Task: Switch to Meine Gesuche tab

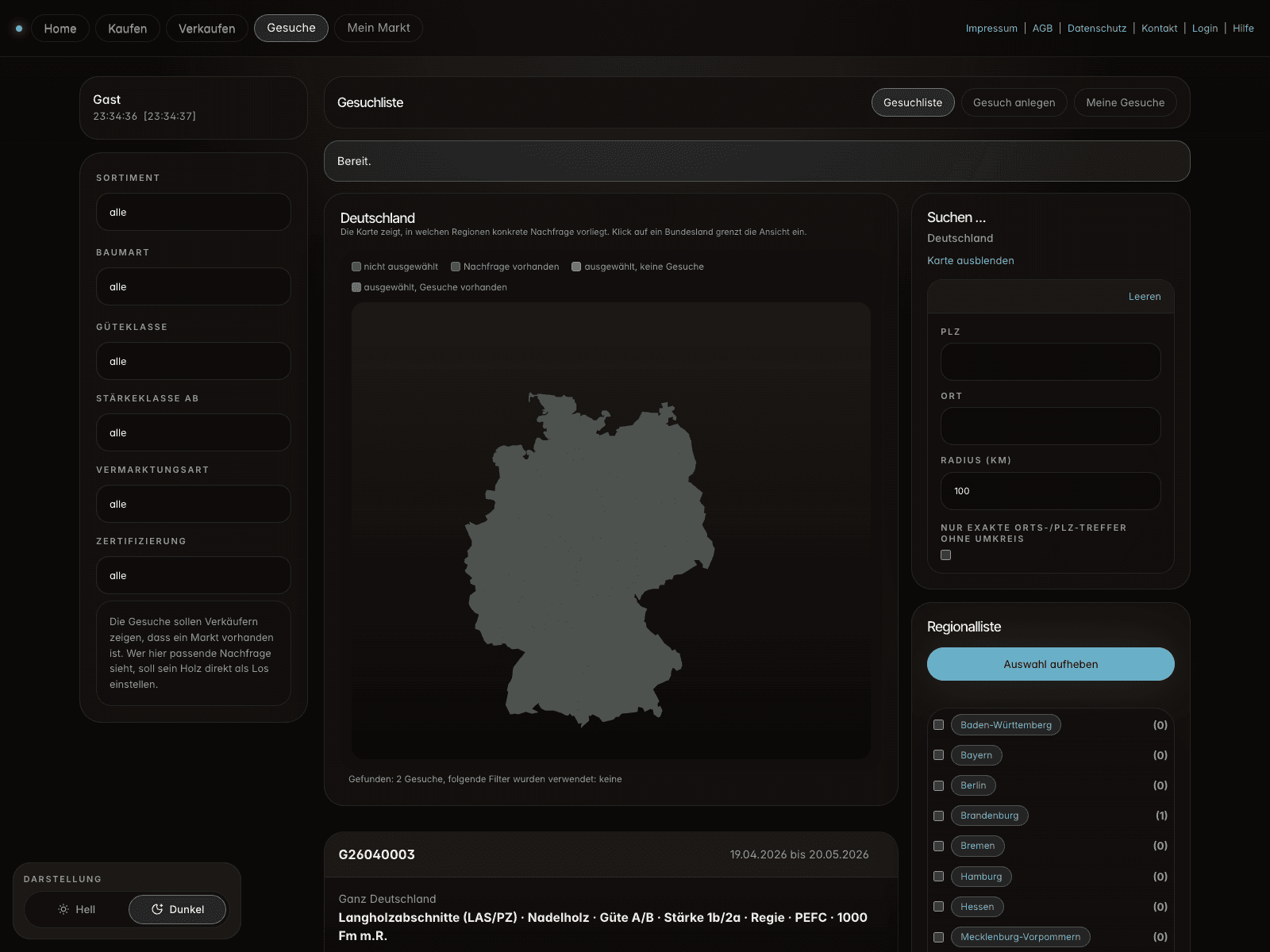Action: click(1126, 102)
